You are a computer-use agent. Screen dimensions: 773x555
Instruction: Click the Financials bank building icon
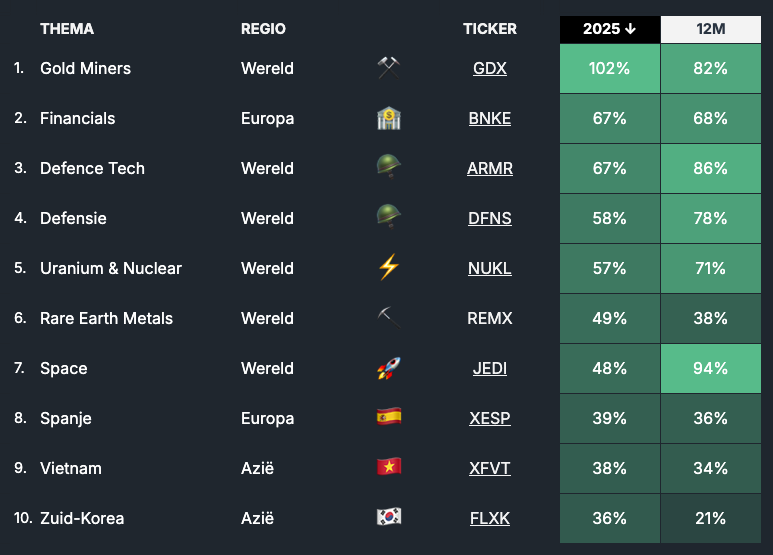[388, 118]
